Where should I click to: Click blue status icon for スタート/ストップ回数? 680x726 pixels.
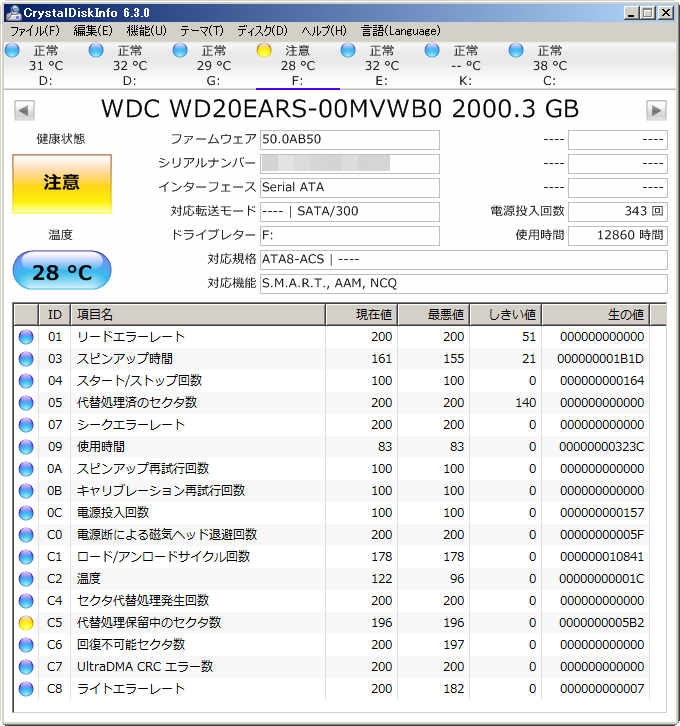[26, 381]
